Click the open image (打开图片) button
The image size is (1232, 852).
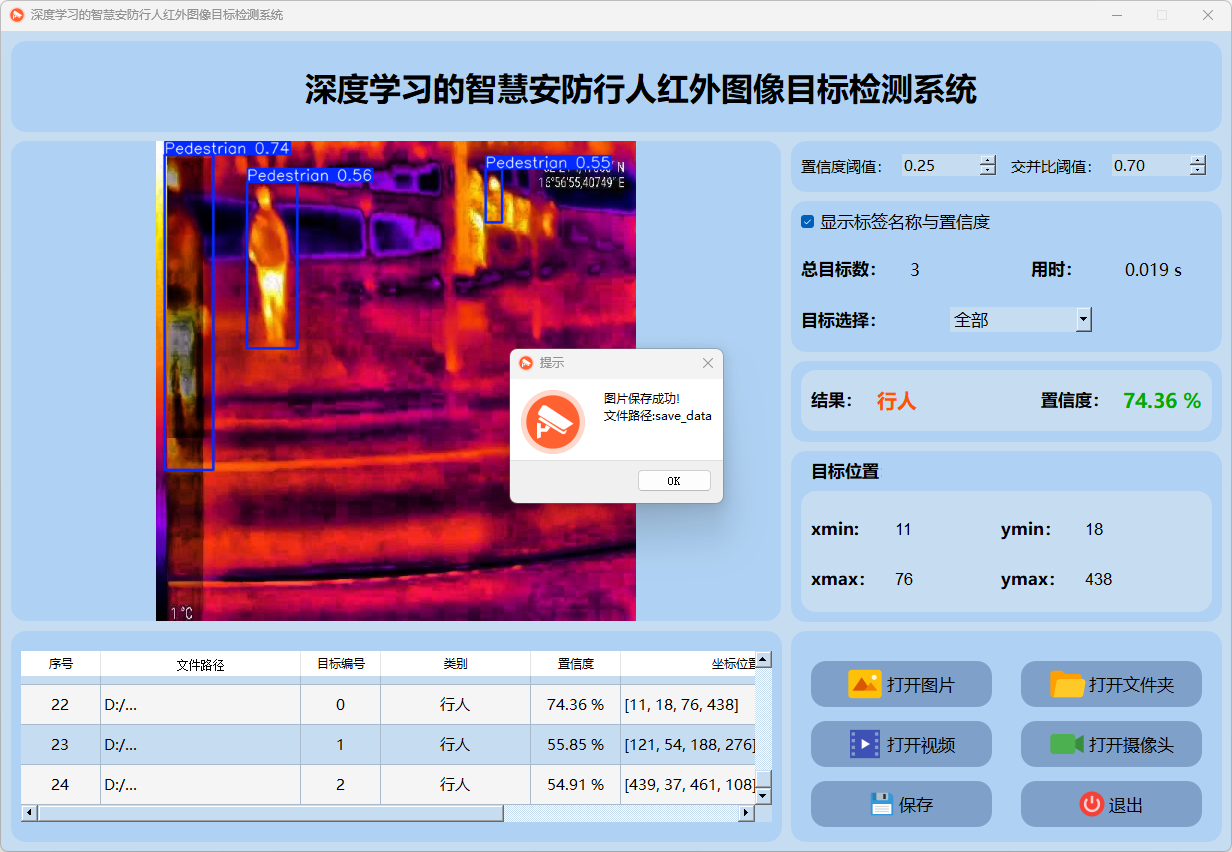[901, 685]
